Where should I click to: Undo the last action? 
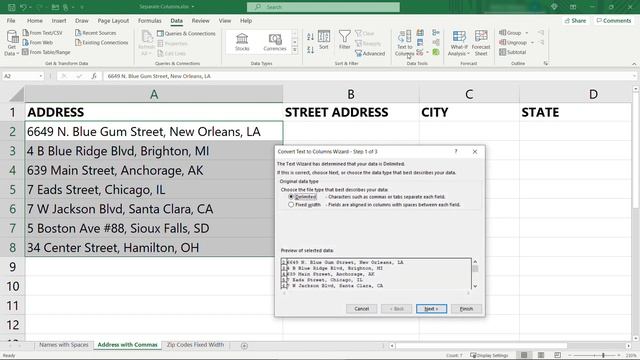click(23, 7)
